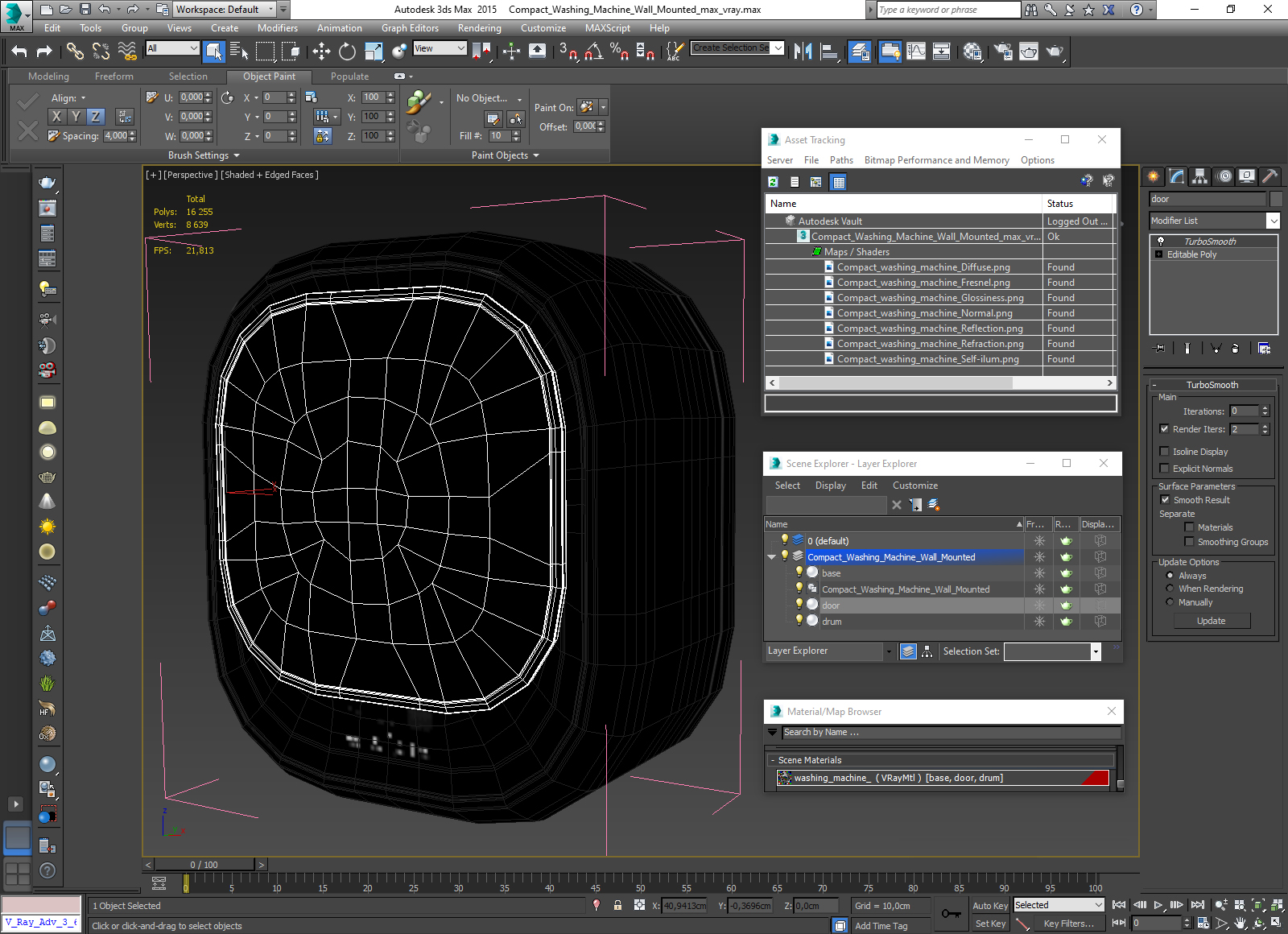
Task: Click the Redo arrow in main toolbar
Action: pyautogui.click(x=44, y=52)
